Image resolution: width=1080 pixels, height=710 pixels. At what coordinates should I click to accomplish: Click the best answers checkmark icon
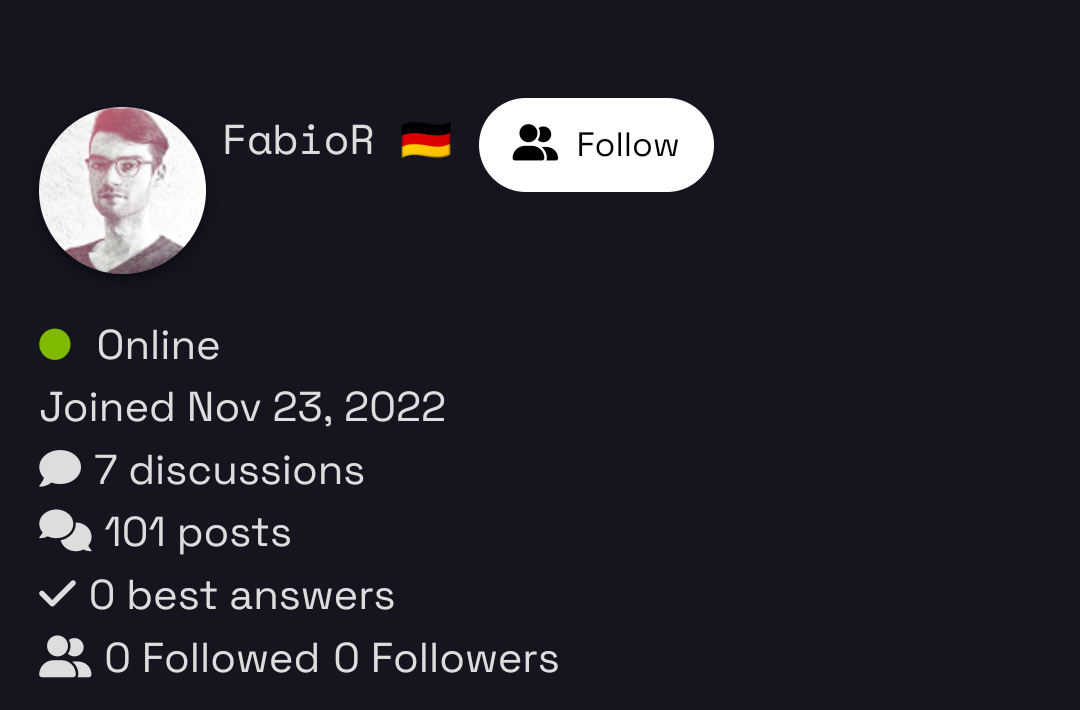pos(57,595)
